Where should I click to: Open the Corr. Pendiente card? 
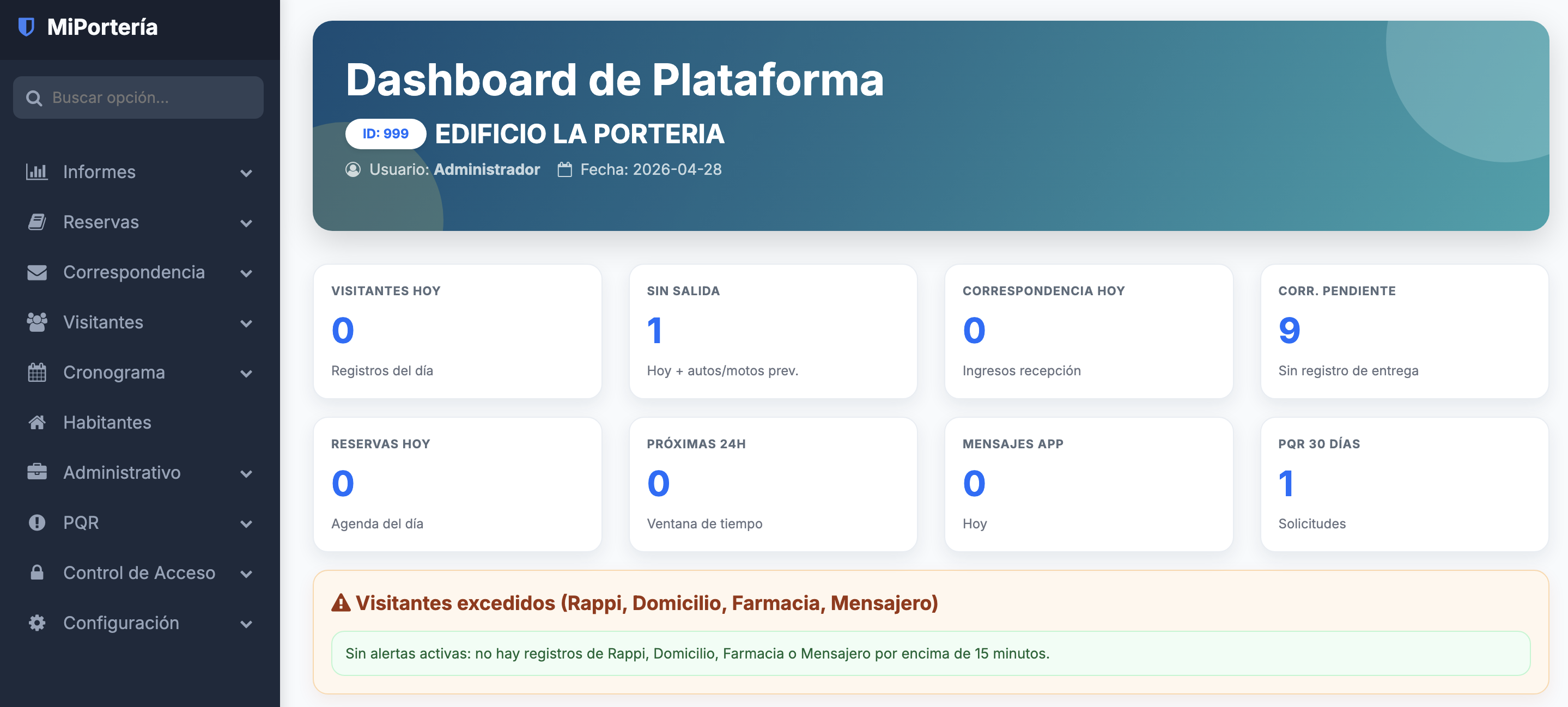[x=1404, y=332]
